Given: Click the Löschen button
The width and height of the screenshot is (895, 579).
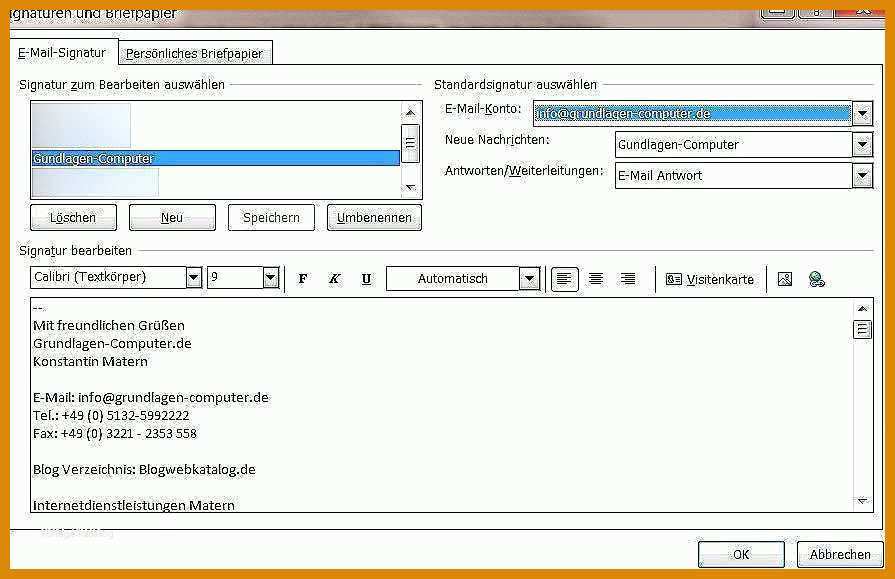Looking at the screenshot, I should point(73,218).
